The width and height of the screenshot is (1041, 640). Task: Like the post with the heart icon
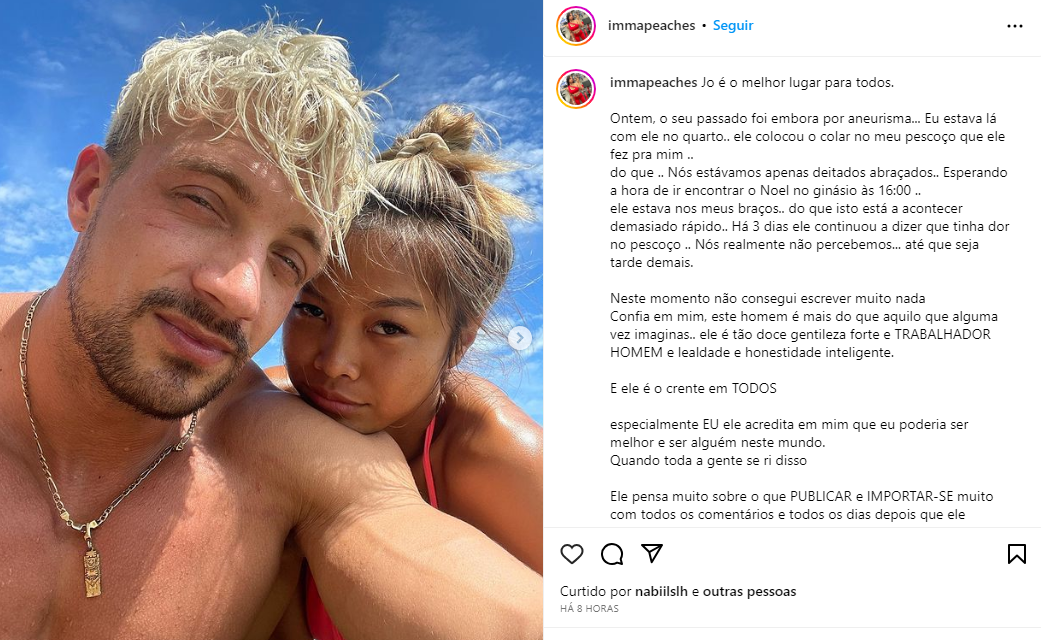(572, 554)
